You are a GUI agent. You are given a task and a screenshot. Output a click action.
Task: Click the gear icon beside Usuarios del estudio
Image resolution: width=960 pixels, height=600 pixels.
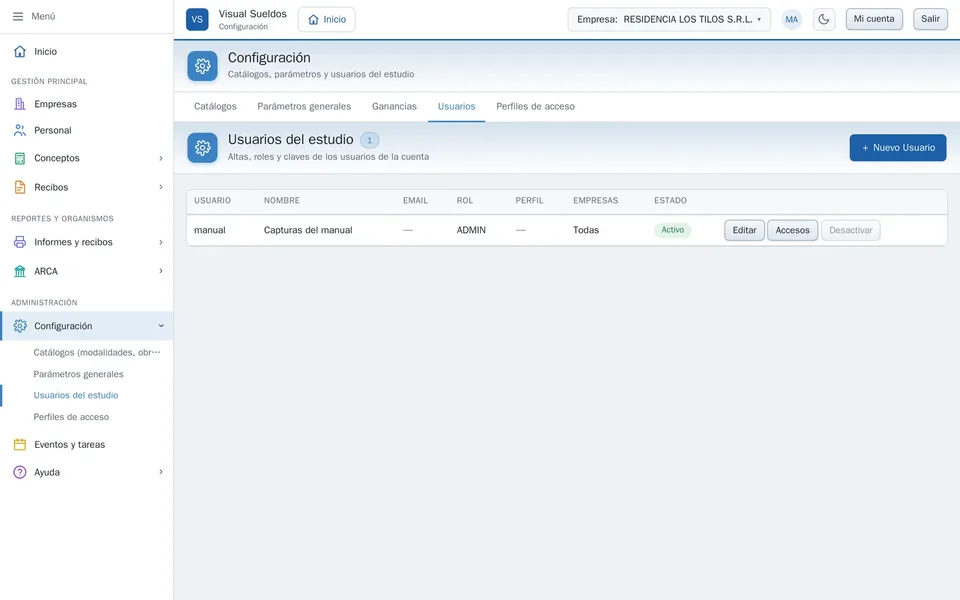pos(203,148)
